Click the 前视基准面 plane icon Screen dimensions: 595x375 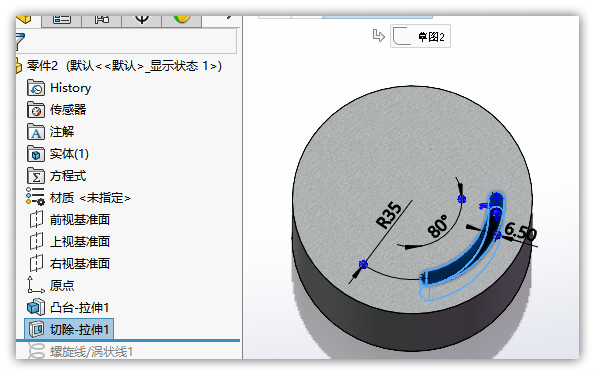click(x=36, y=219)
